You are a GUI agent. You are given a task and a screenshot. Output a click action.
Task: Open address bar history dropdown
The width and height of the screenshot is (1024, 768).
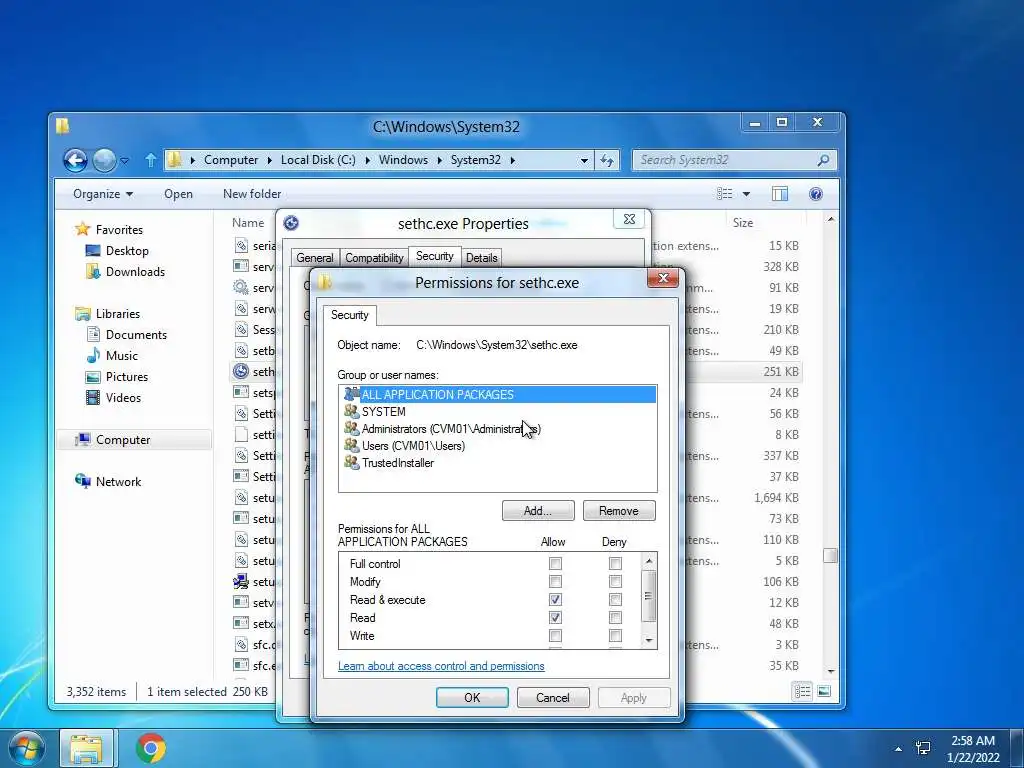coord(584,160)
